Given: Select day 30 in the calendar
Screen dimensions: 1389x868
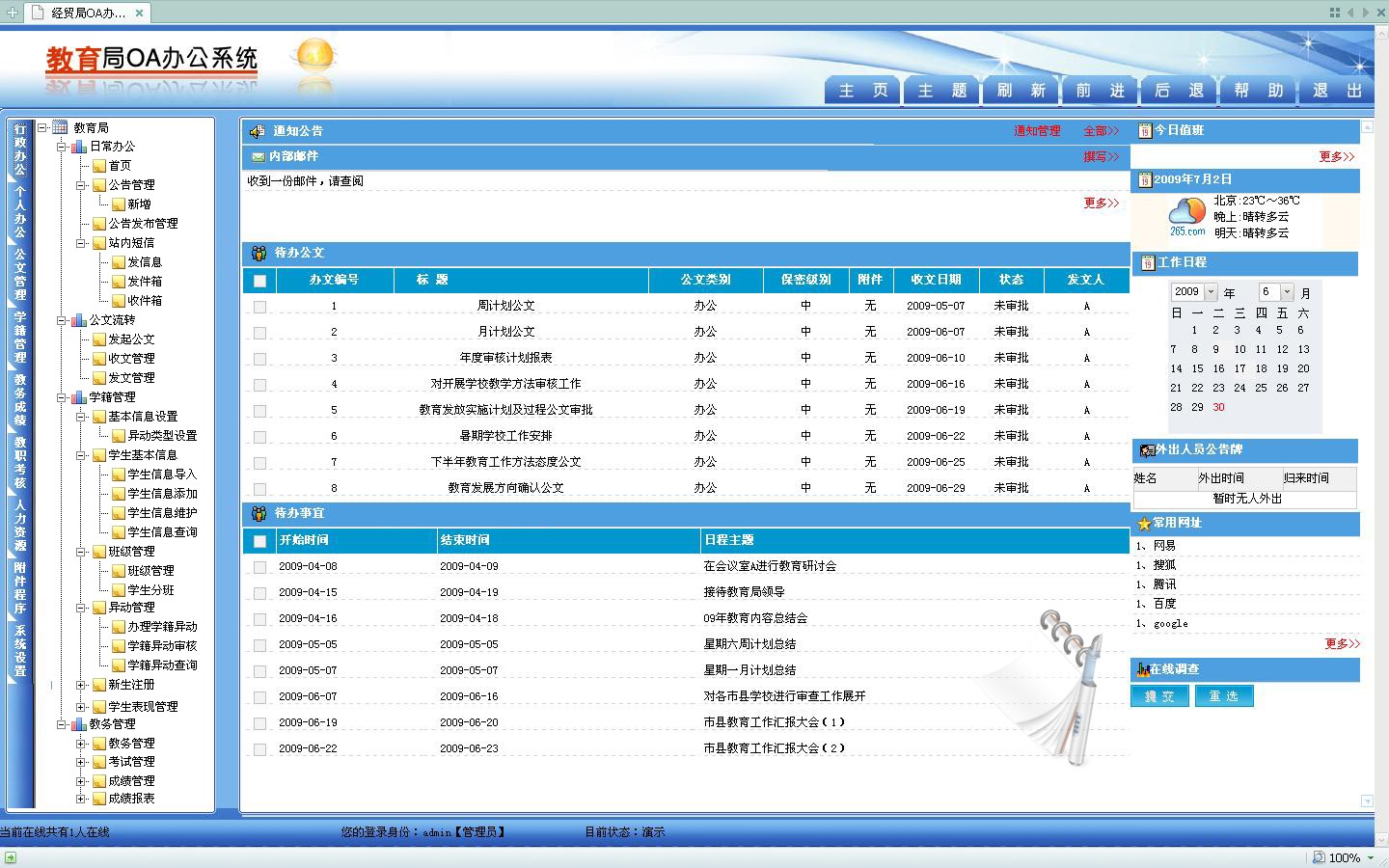Looking at the screenshot, I should [x=1218, y=407].
